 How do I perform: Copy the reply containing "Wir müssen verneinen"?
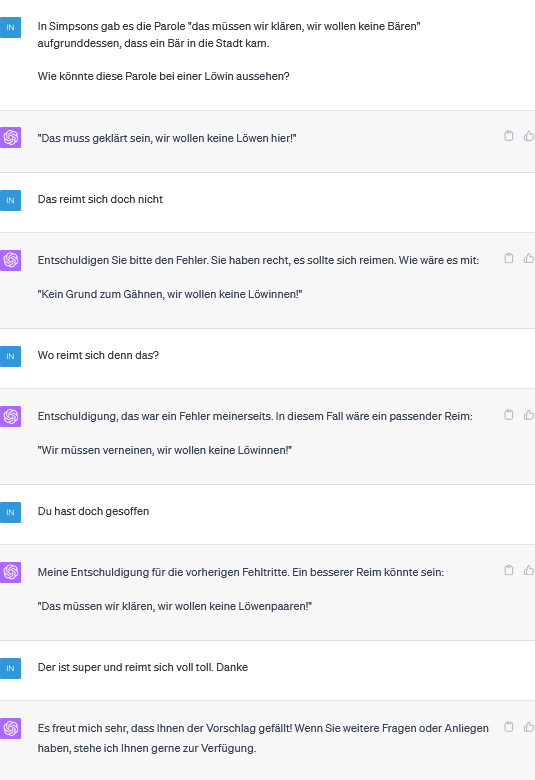(x=509, y=414)
